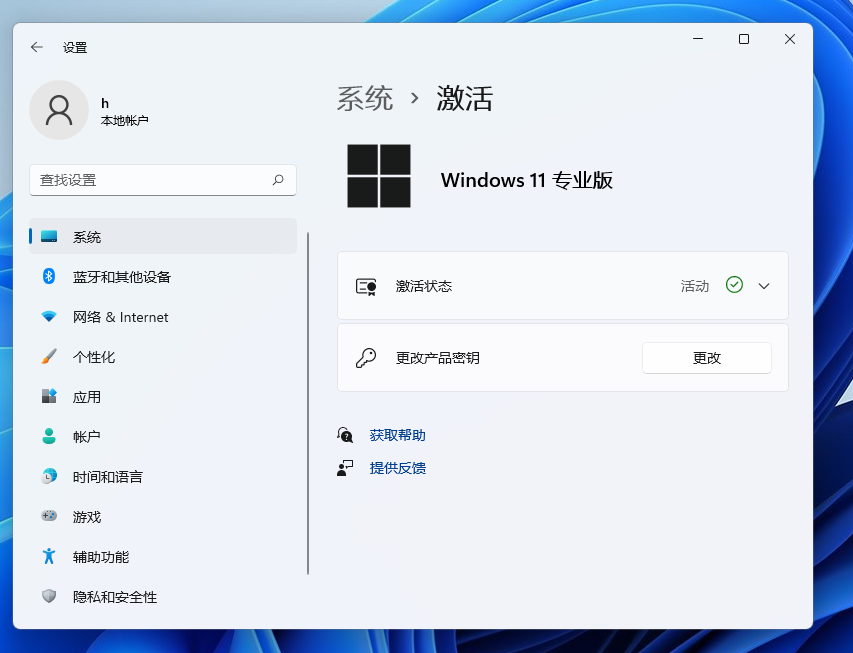Click the 设置 window title
The width and height of the screenshot is (853, 653).
click(75, 48)
